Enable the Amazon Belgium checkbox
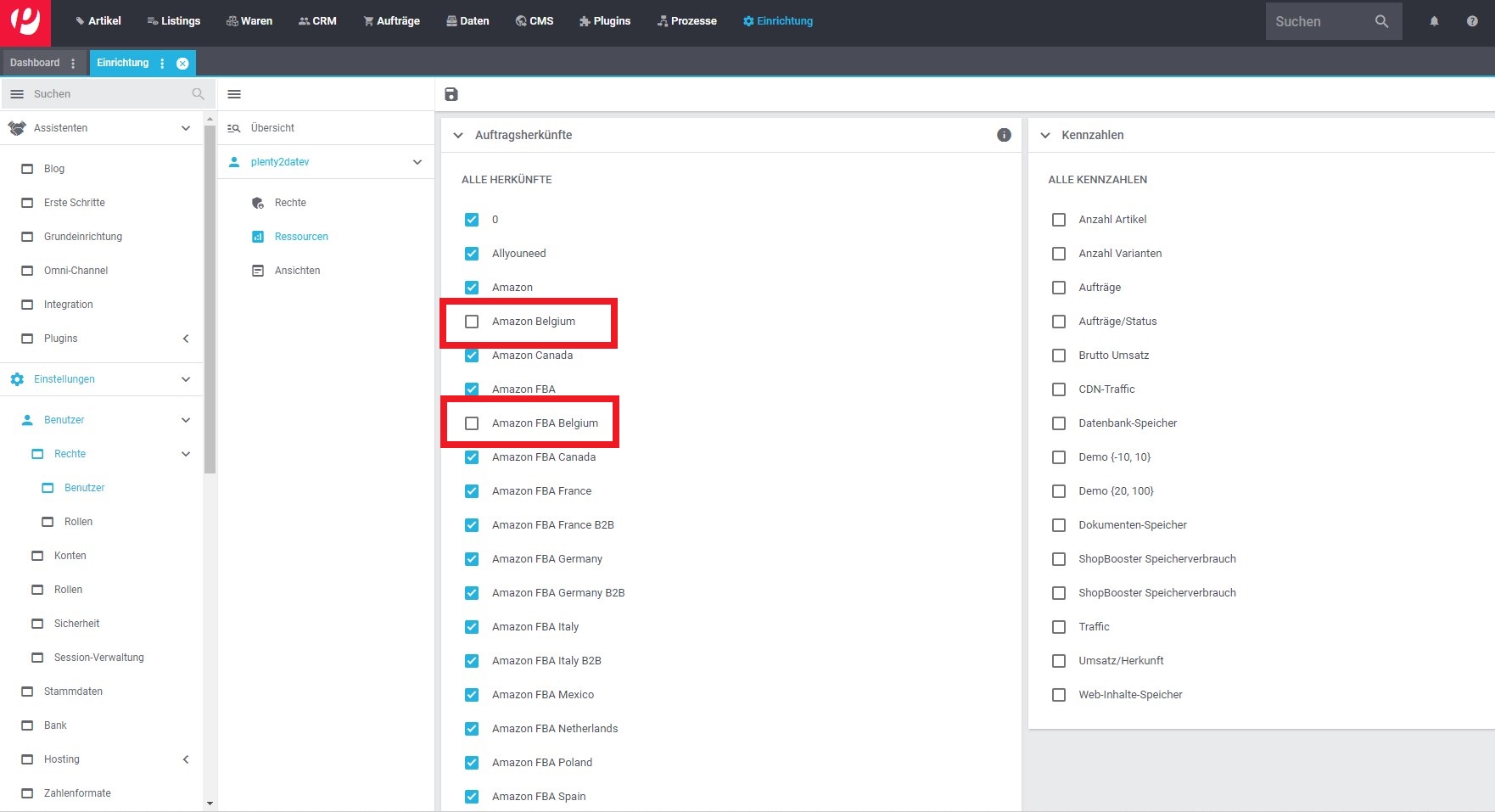The image size is (1495, 812). (472, 322)
